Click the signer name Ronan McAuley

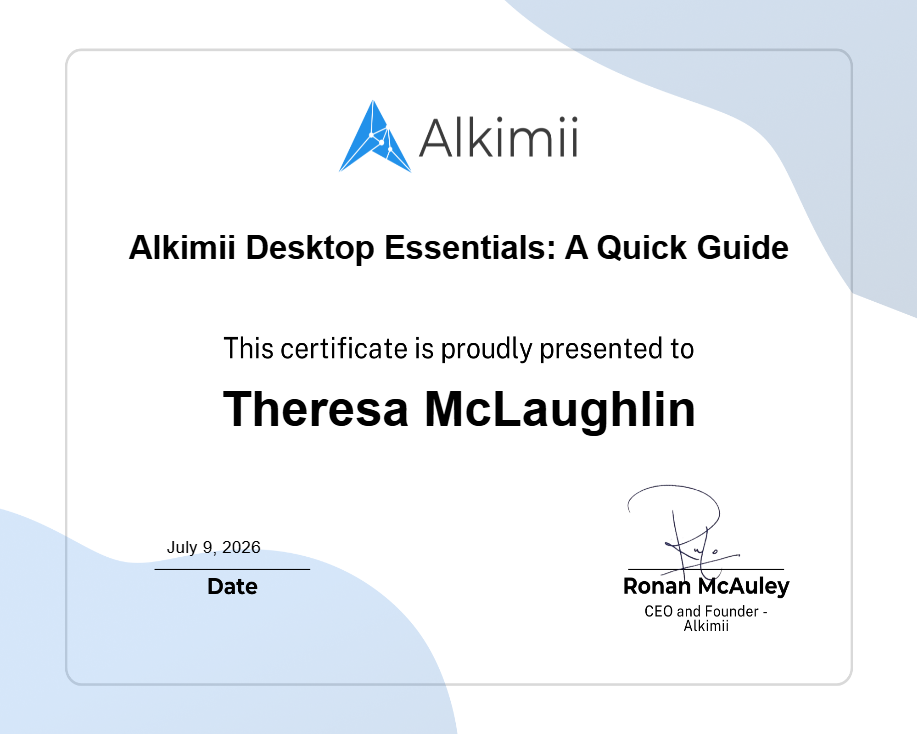click(706, 586)
